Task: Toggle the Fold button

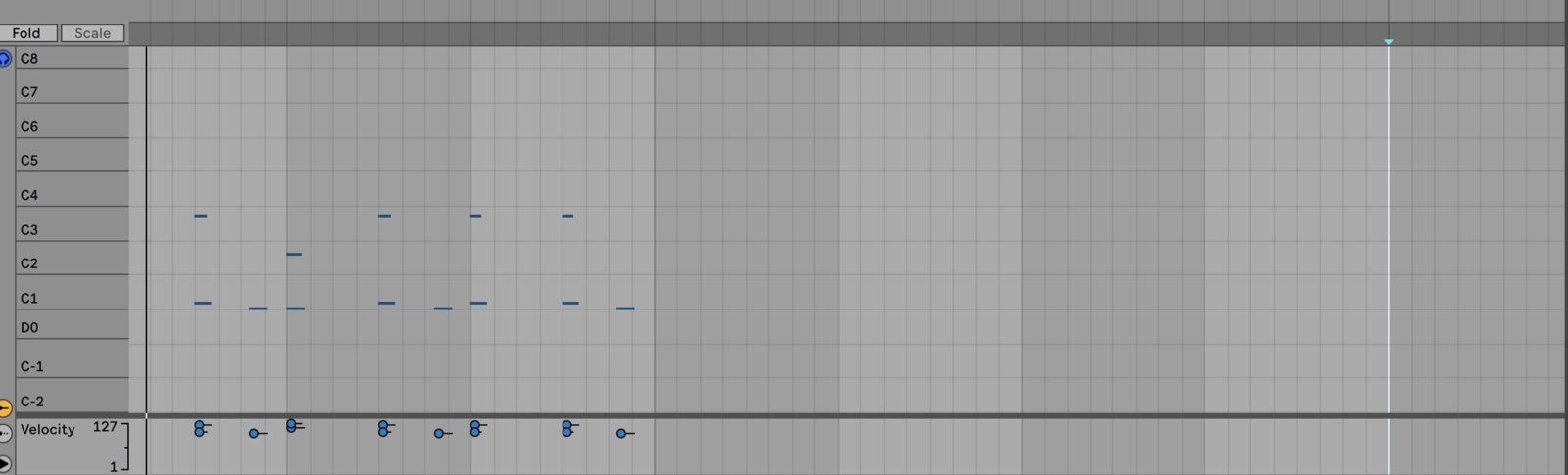Action: (27, 33)
